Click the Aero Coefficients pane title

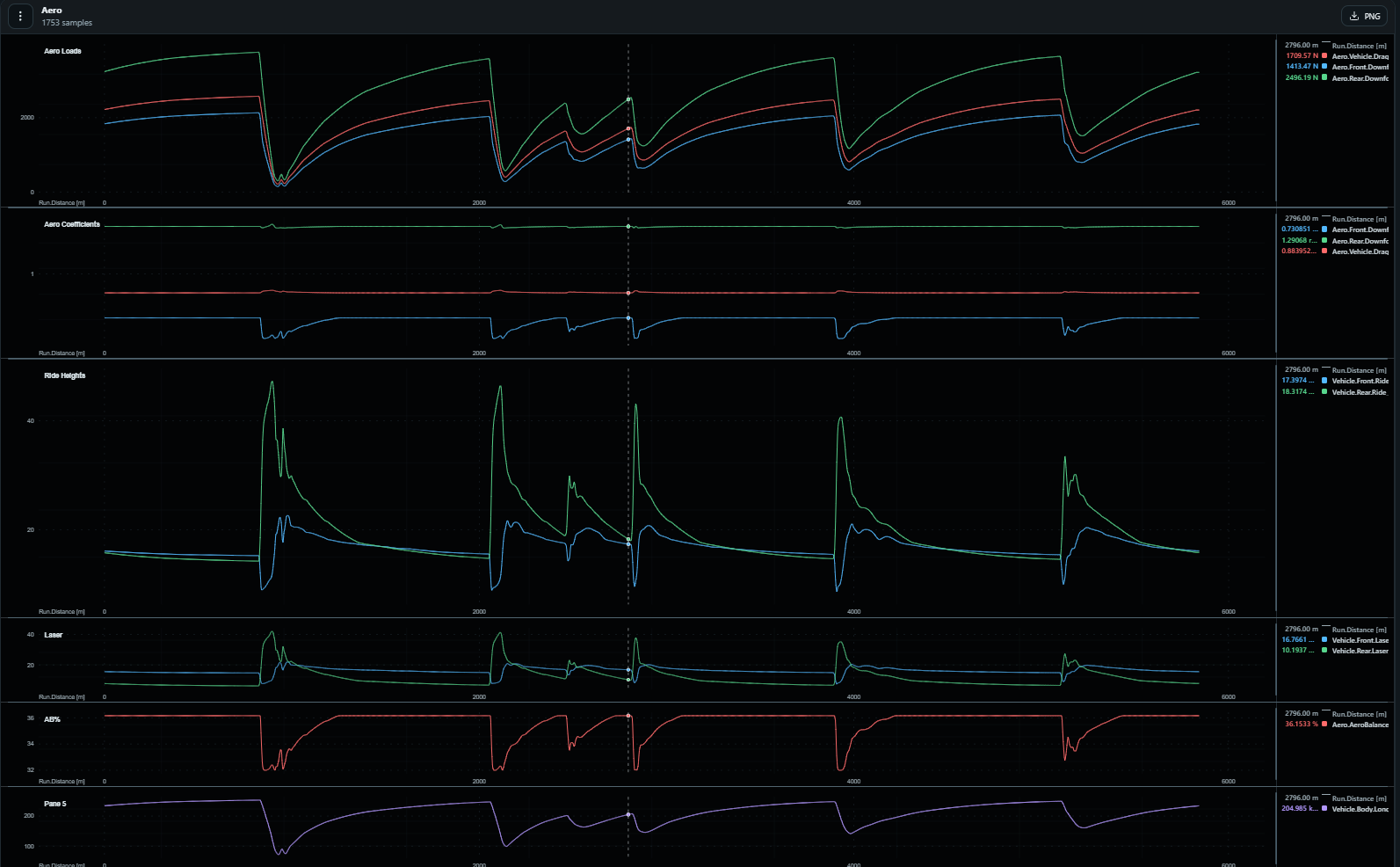coord(72,224)
